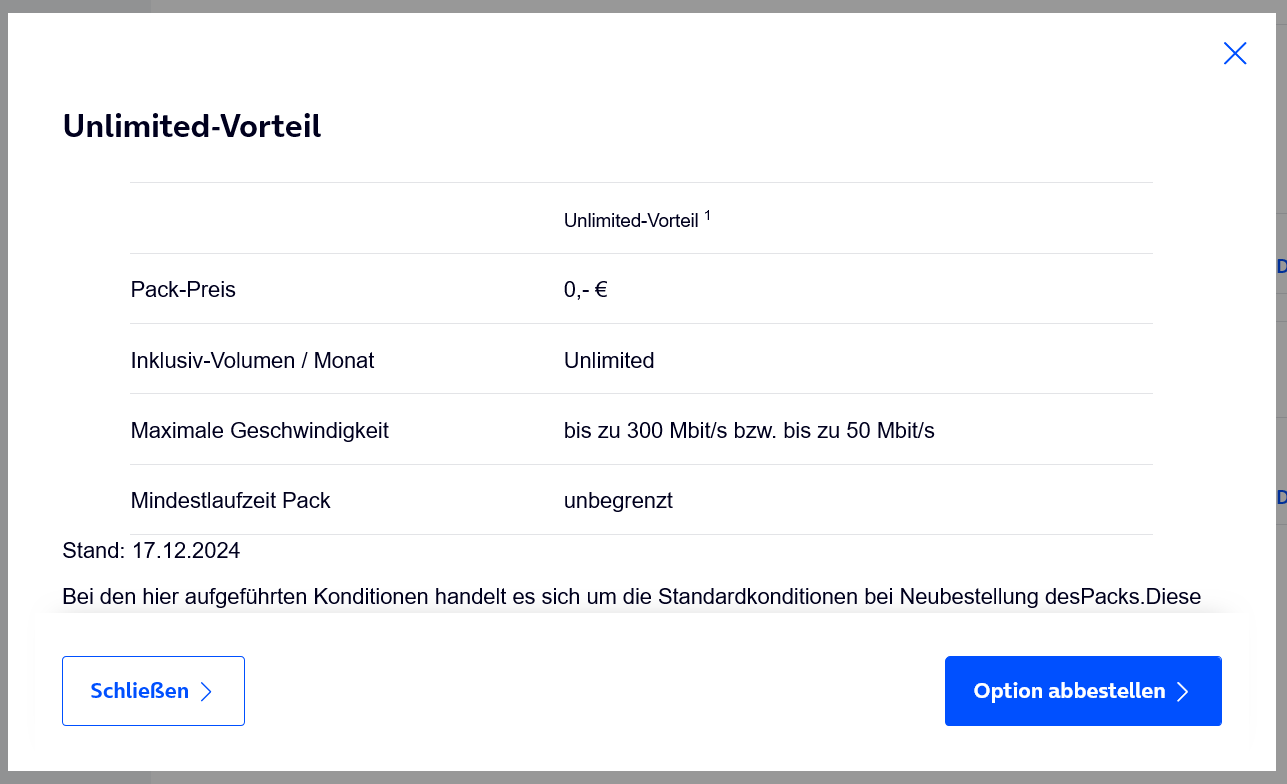
Task: Click the Stand: 17.12.2024 text
Action: [x=151, y=550]
